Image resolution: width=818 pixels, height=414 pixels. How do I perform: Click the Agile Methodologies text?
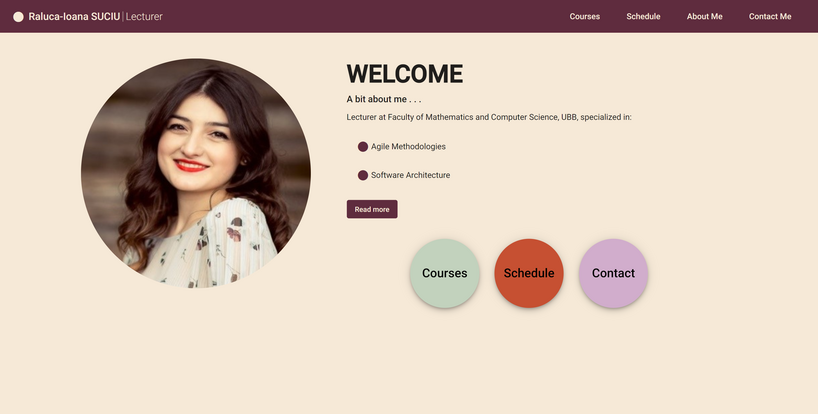pyautogui.click(x=408, y=147)
